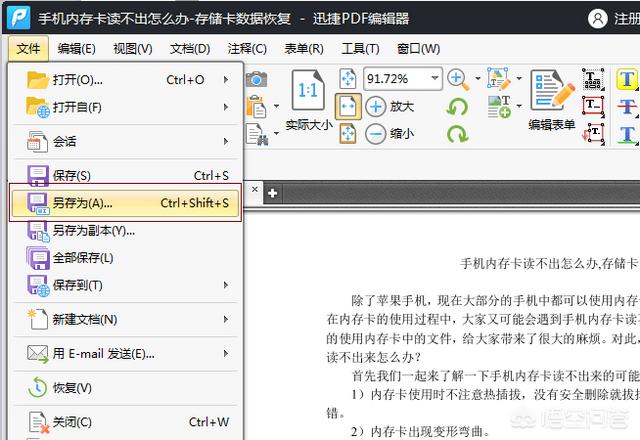Choose 保存(S) in file menu

pyautogui.click(x=126, y=176)
